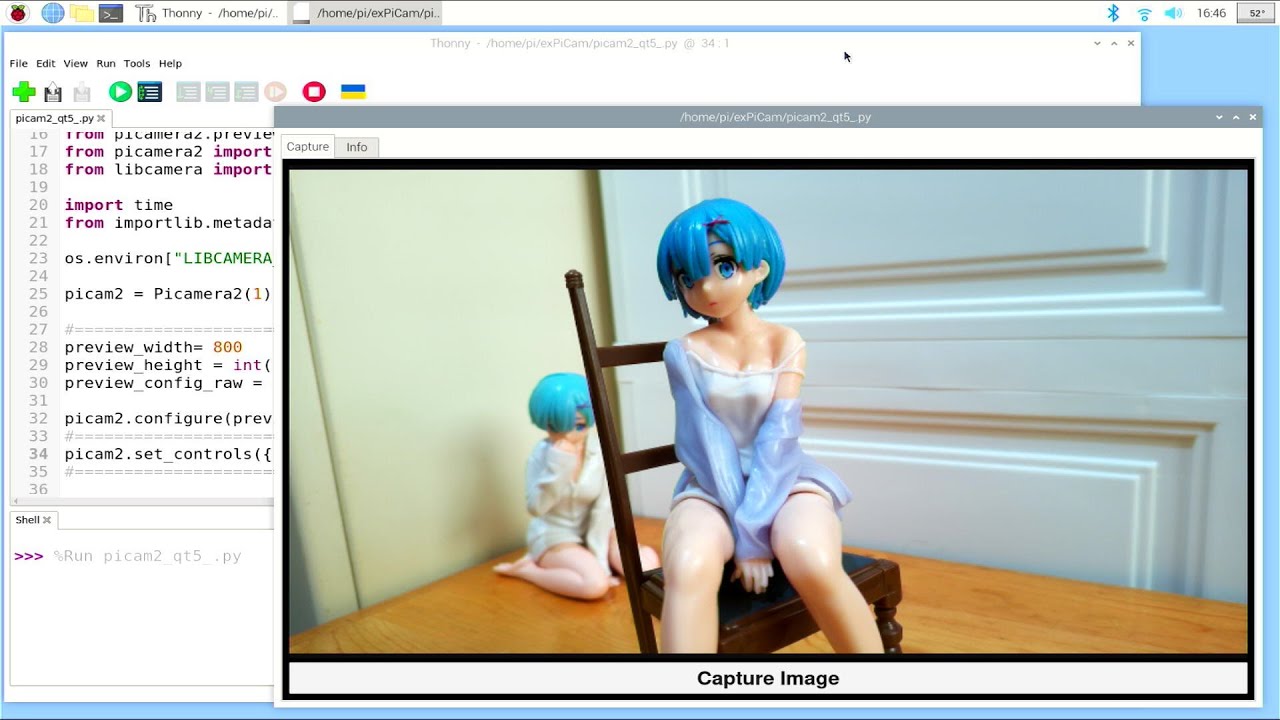This screenshot has height=720, width=1280.
Task: Open the Run menu
Action: tap(106, 63)
